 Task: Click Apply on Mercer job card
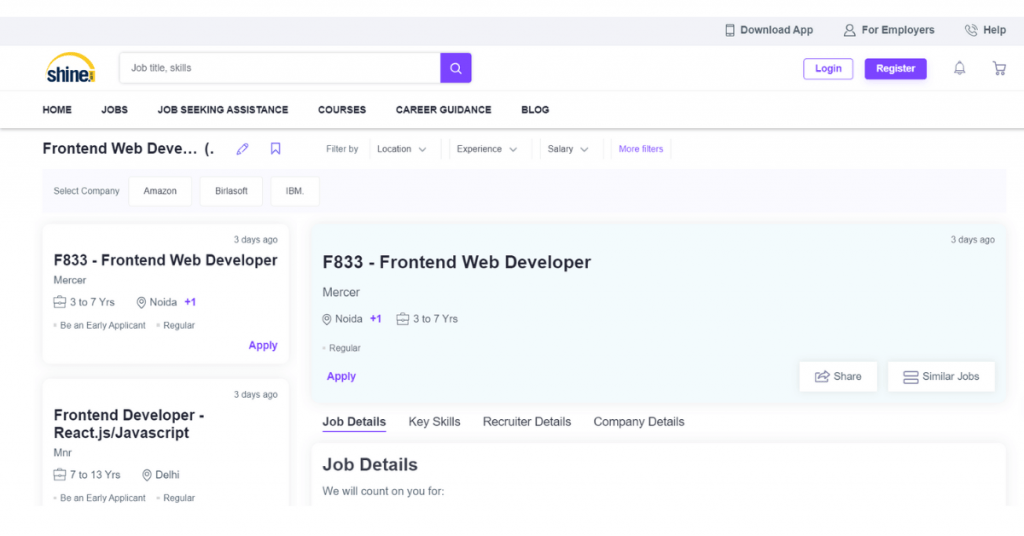[x=263, y=345]
